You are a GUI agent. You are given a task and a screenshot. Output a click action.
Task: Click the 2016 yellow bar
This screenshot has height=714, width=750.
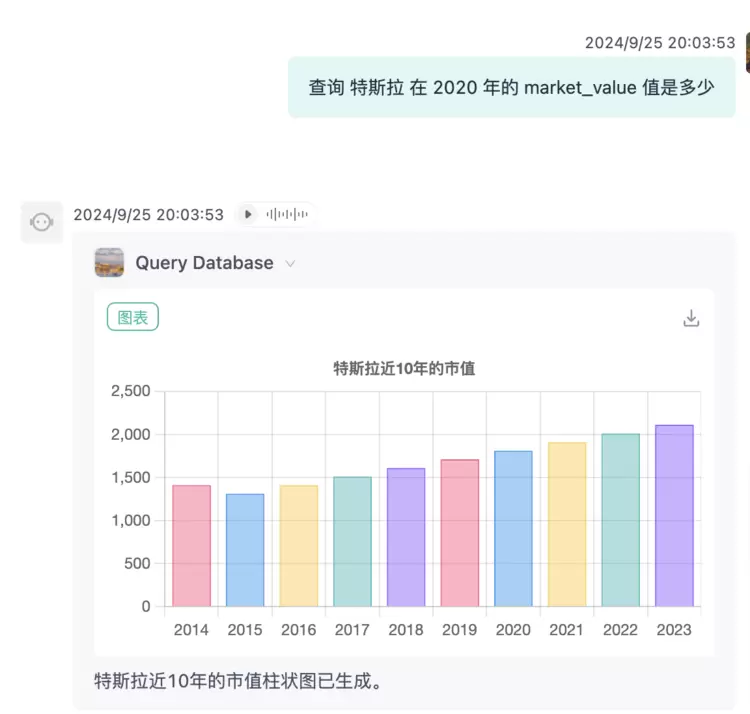[x=298, y=546]
